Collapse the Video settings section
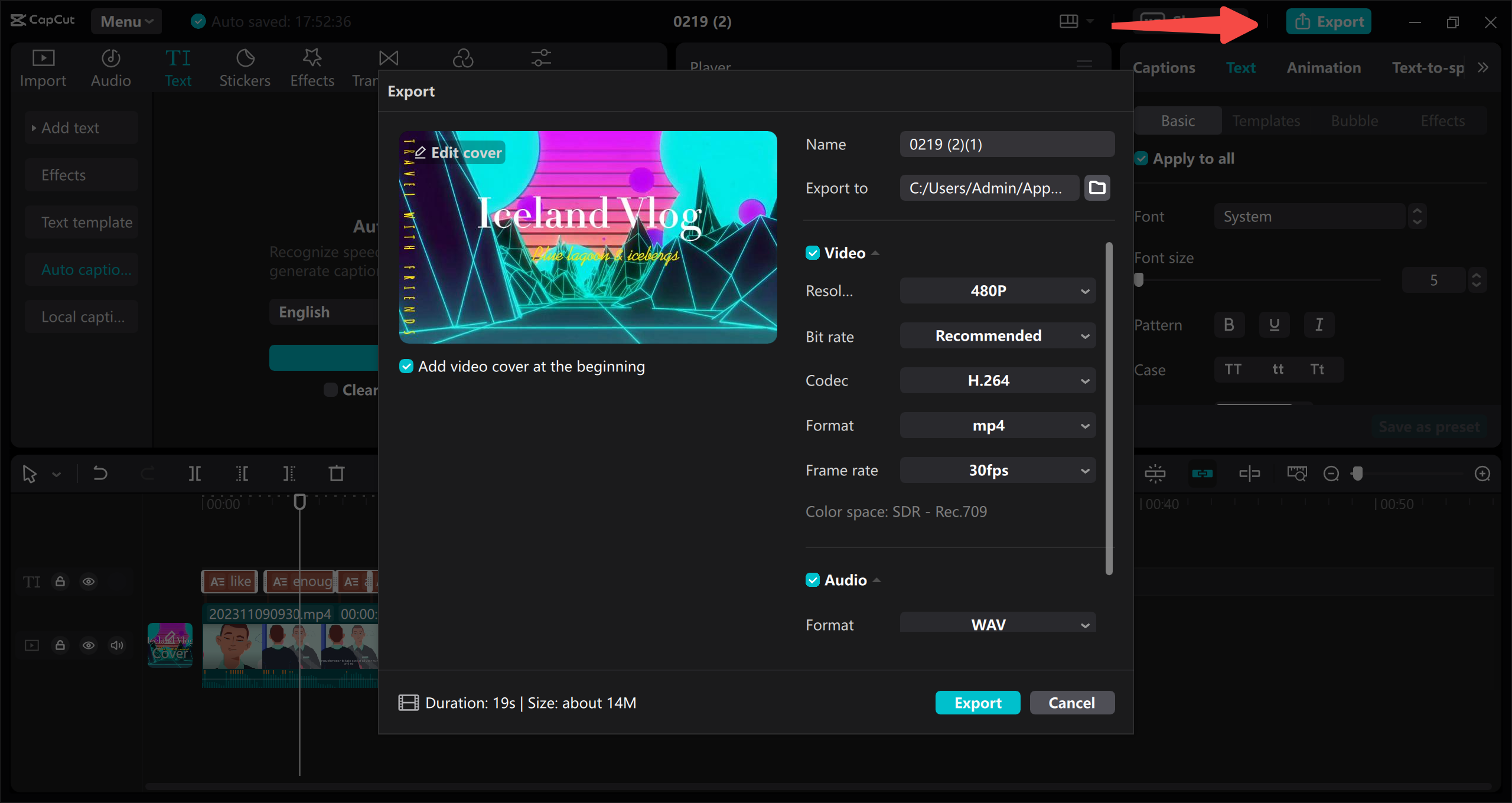This screenshot has width=1512, height=803. [875, 252]
